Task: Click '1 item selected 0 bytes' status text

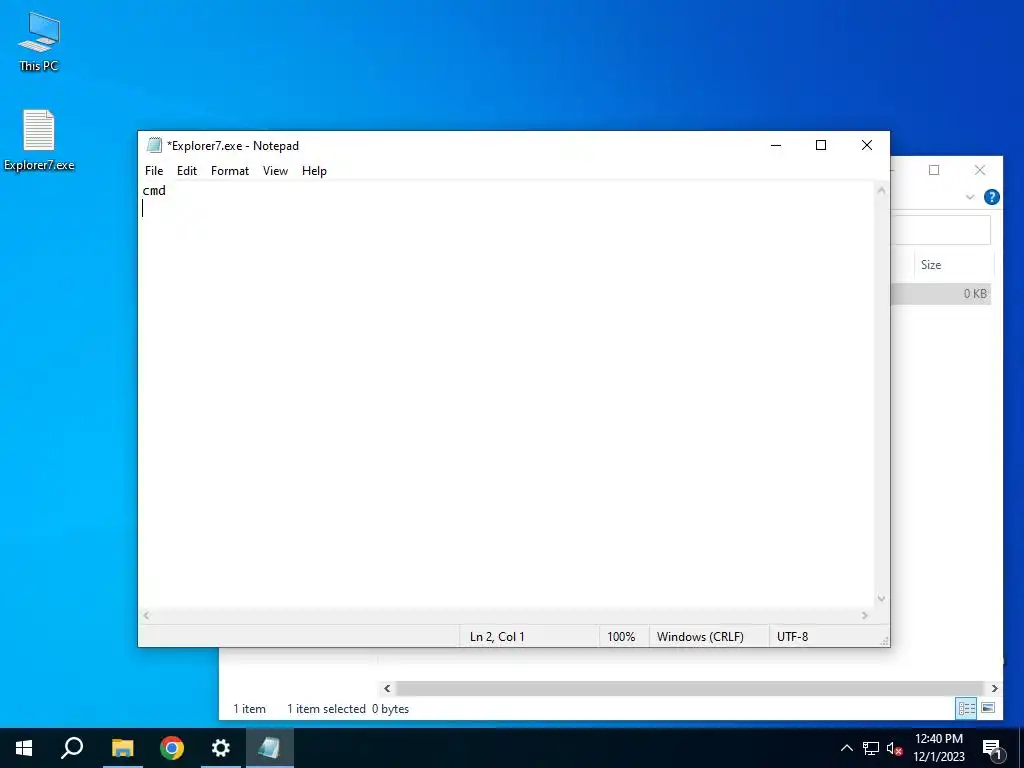Action: (x=348, y=709)
